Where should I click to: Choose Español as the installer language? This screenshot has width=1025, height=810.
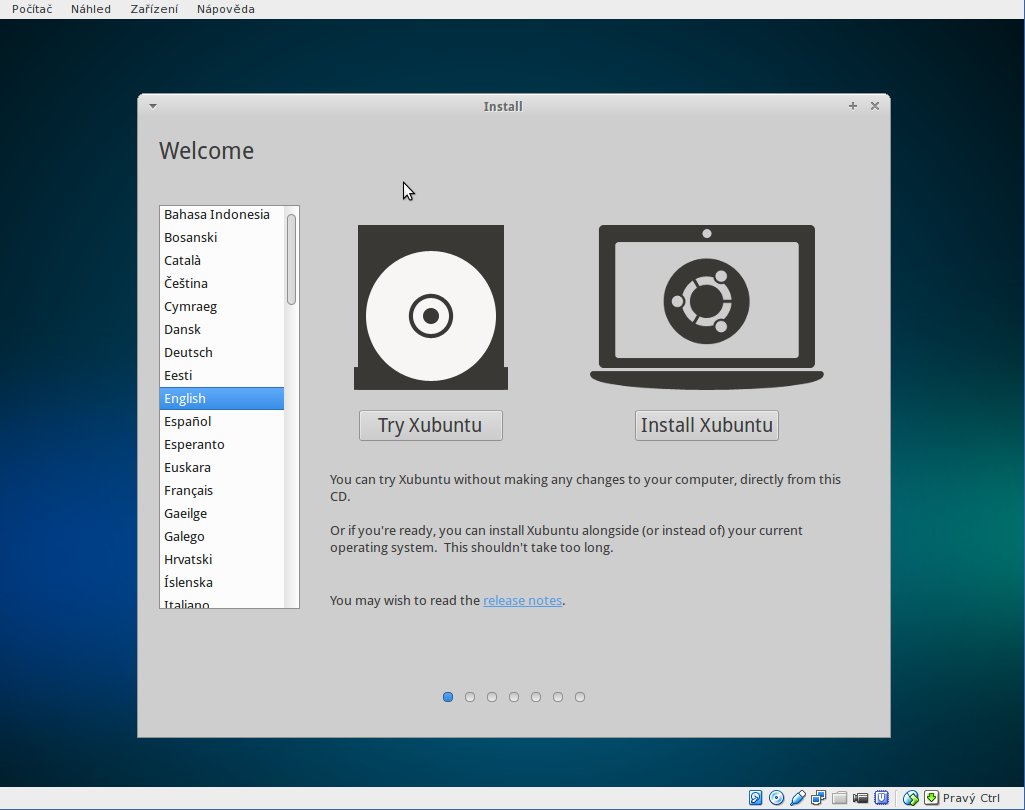point(222,421)
